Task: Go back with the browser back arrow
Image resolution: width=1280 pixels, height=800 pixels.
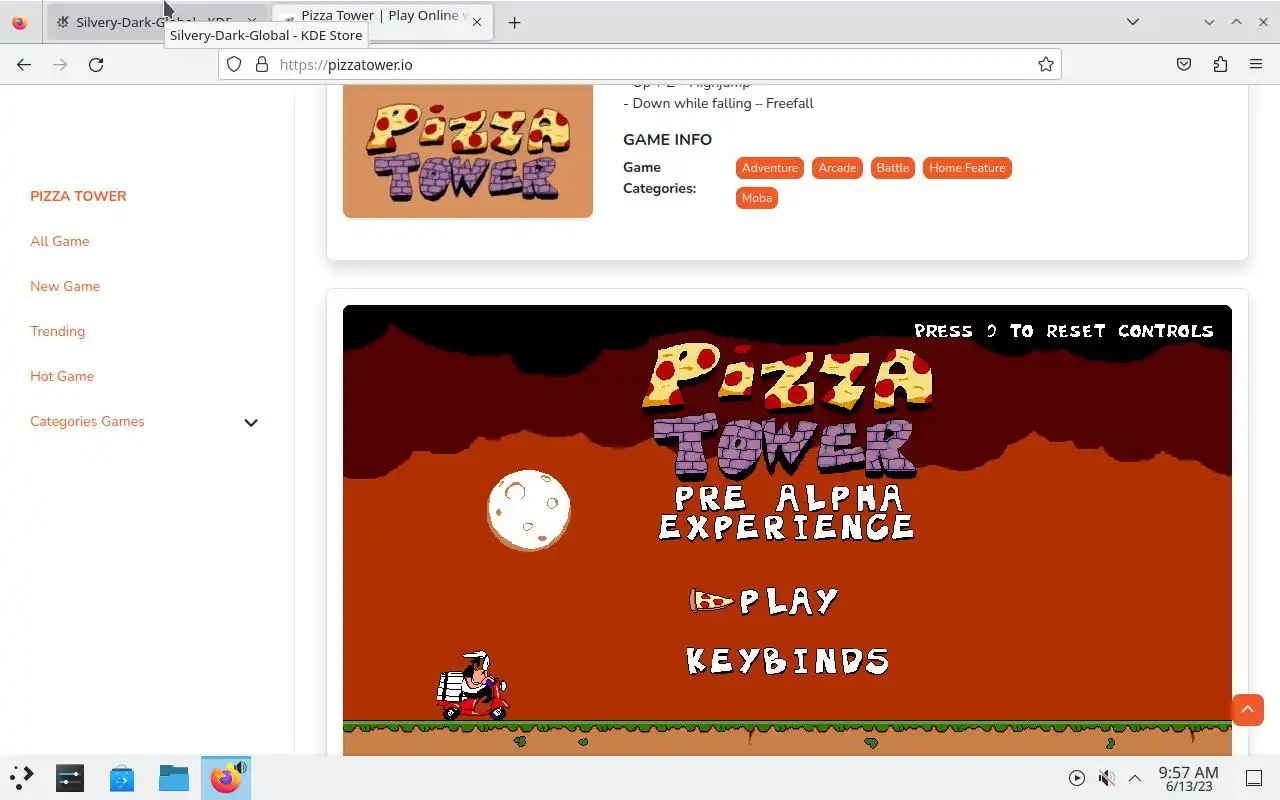Action: pyautogui.click(x=24, y=64)
